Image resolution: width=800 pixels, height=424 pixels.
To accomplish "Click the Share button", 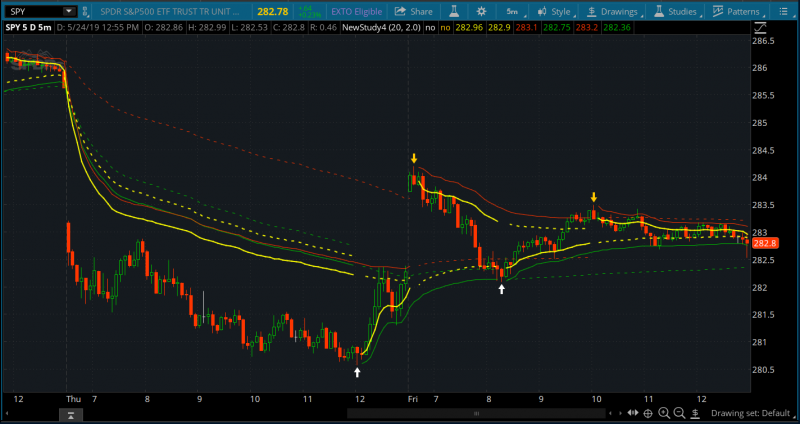I will pos(414,11).
